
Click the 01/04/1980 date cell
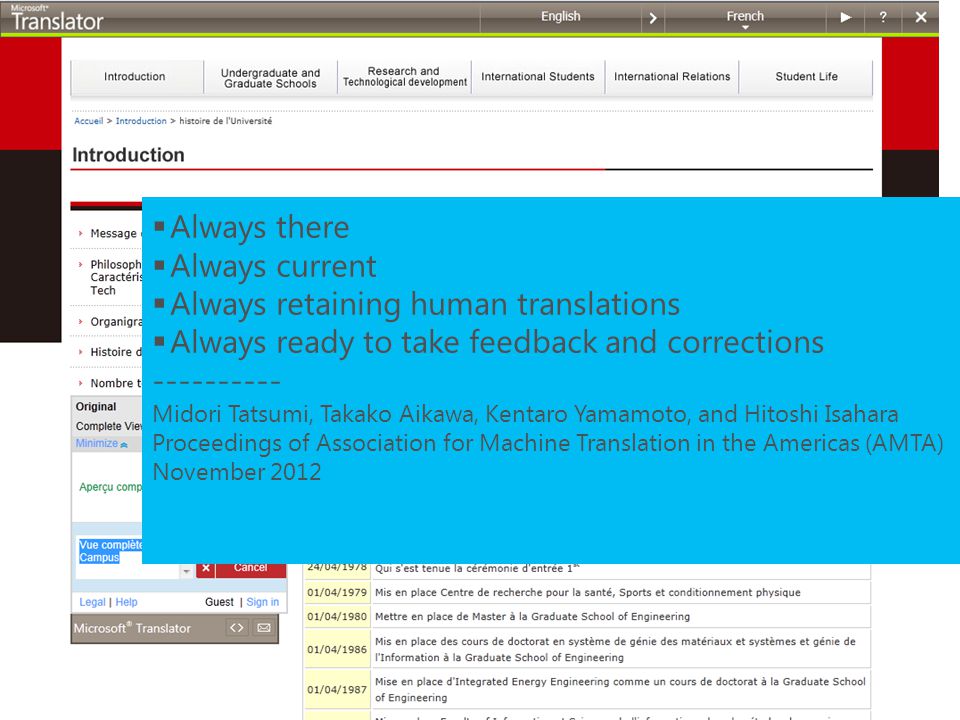pyautogui.click(x=337, y=617)
